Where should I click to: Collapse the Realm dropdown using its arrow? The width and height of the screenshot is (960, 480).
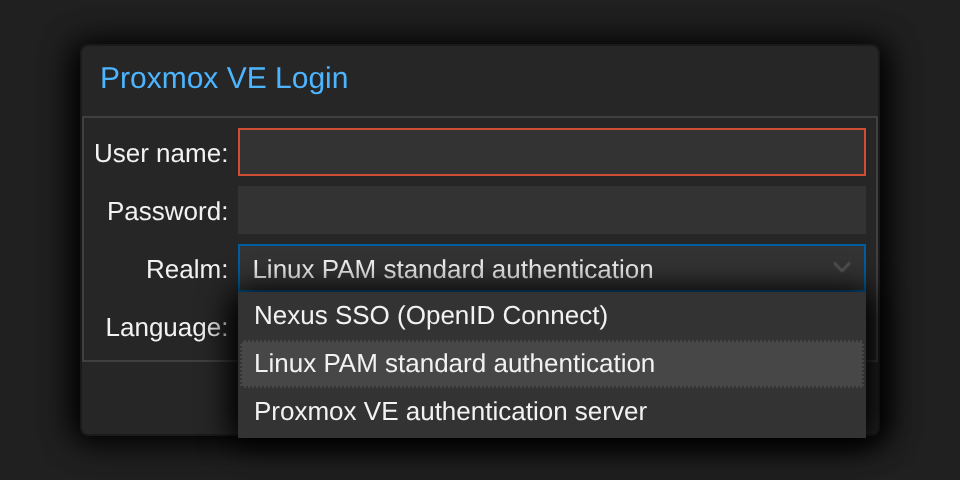pyautogui.click(x=842, y=268)
